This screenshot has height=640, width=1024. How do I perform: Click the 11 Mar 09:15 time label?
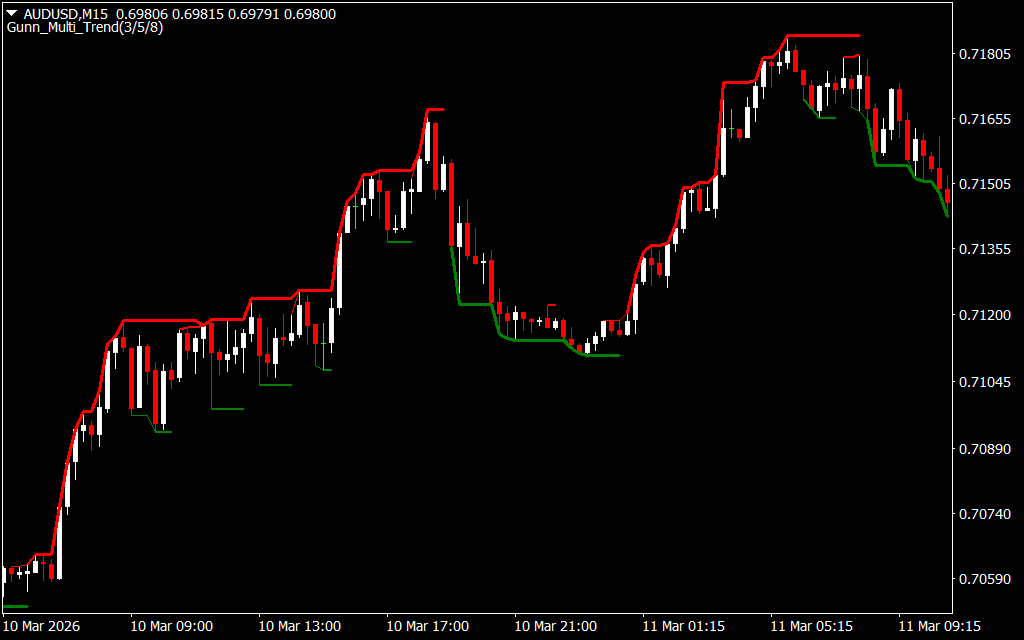point(939,626)
